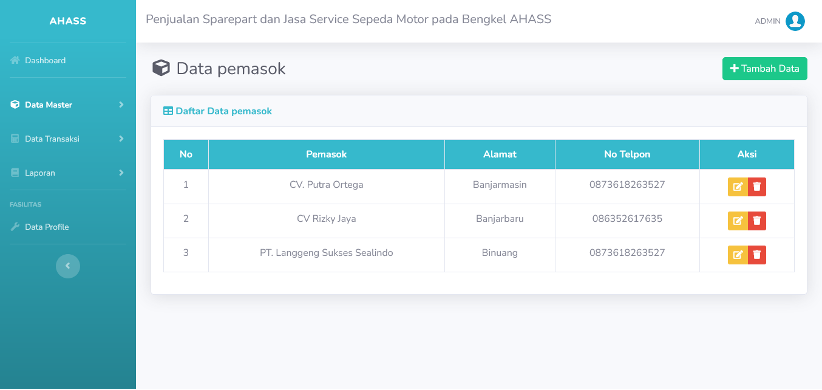The height and width of the screenshot is (390, 822).
Task: Click the Pemasok column header
Action: [326, 154]
